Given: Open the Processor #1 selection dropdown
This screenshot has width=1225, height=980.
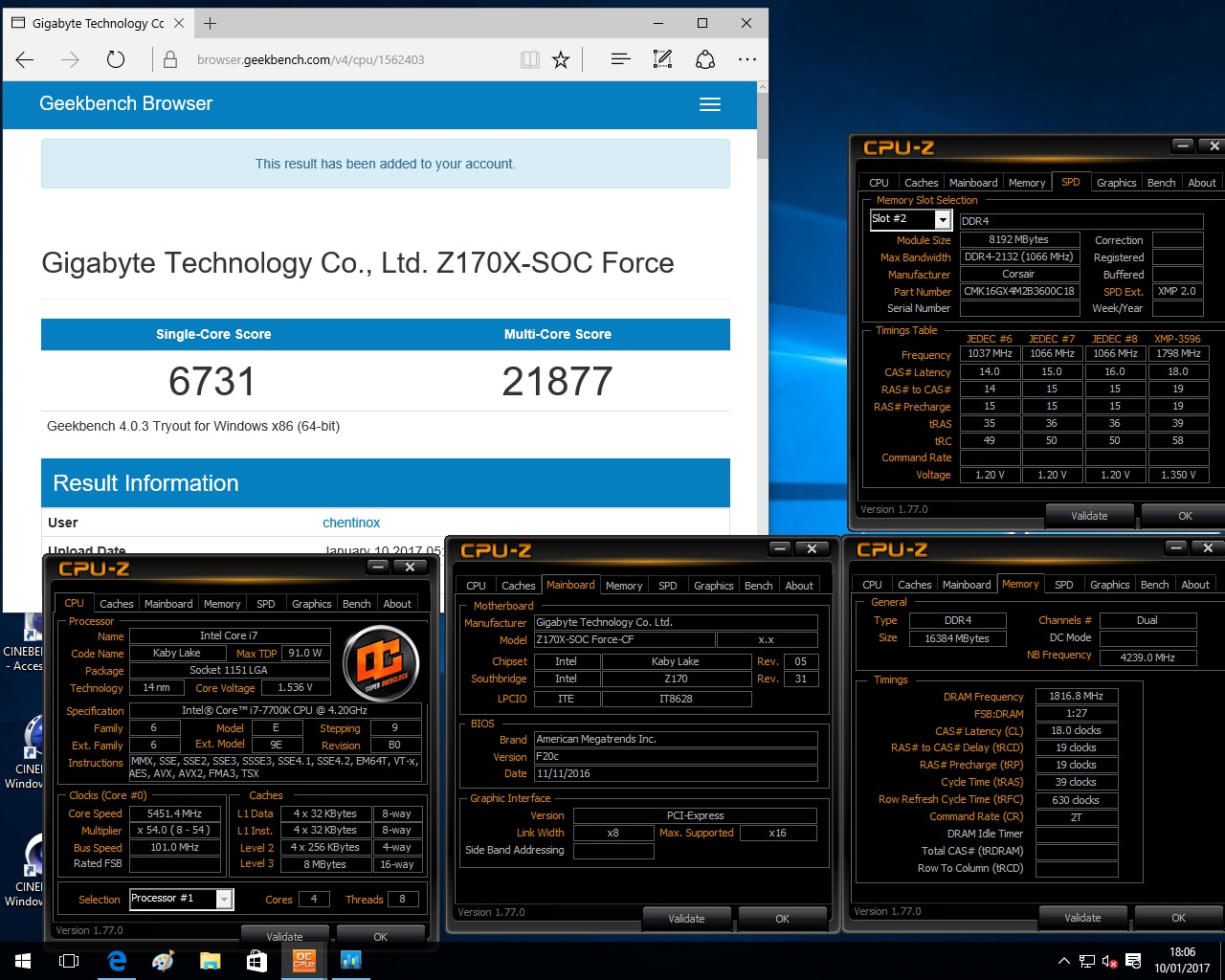Looking at the screenshot, I should point(224,899).
